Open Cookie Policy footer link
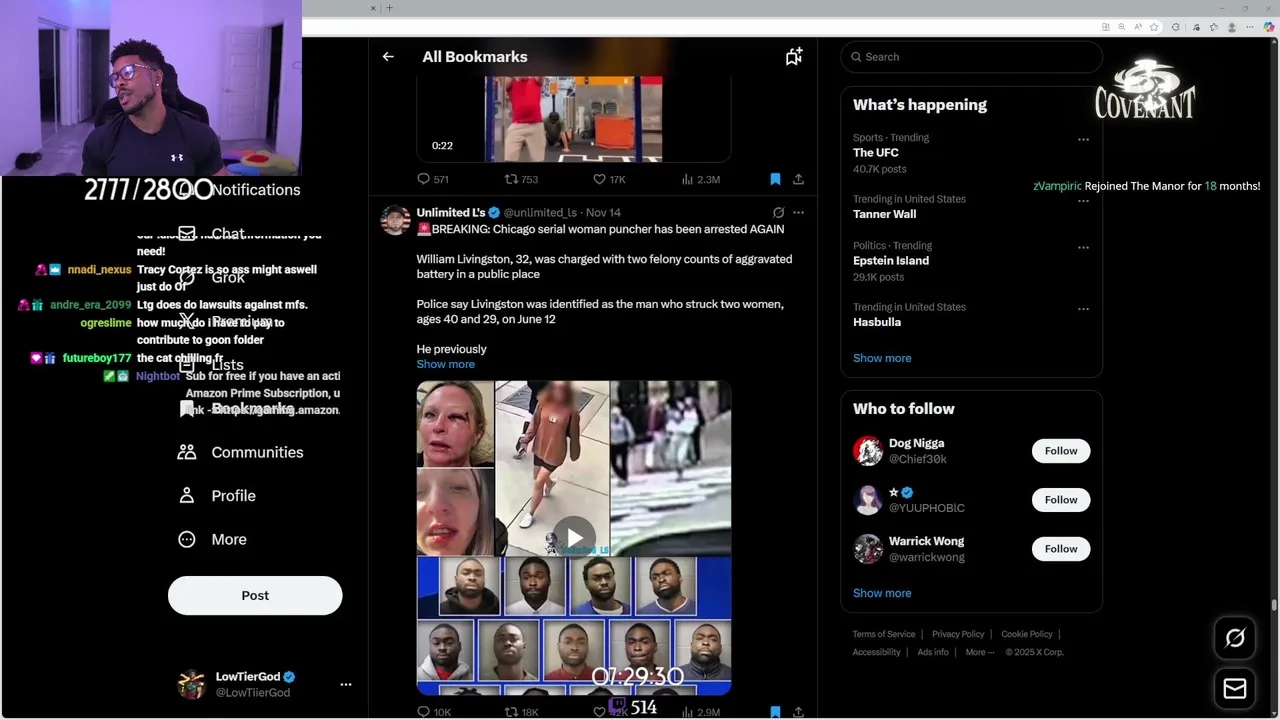Image resolution: width=1280 pixels, height=720 pixels. 1027,634
